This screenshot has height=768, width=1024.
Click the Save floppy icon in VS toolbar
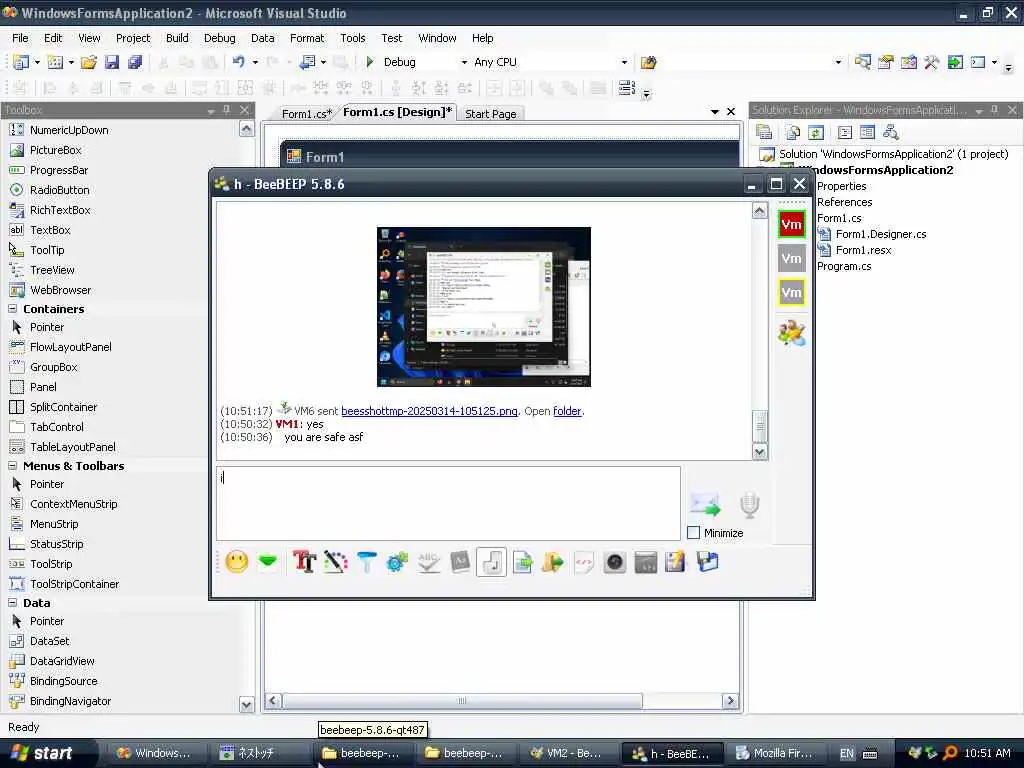pos(112,62)
